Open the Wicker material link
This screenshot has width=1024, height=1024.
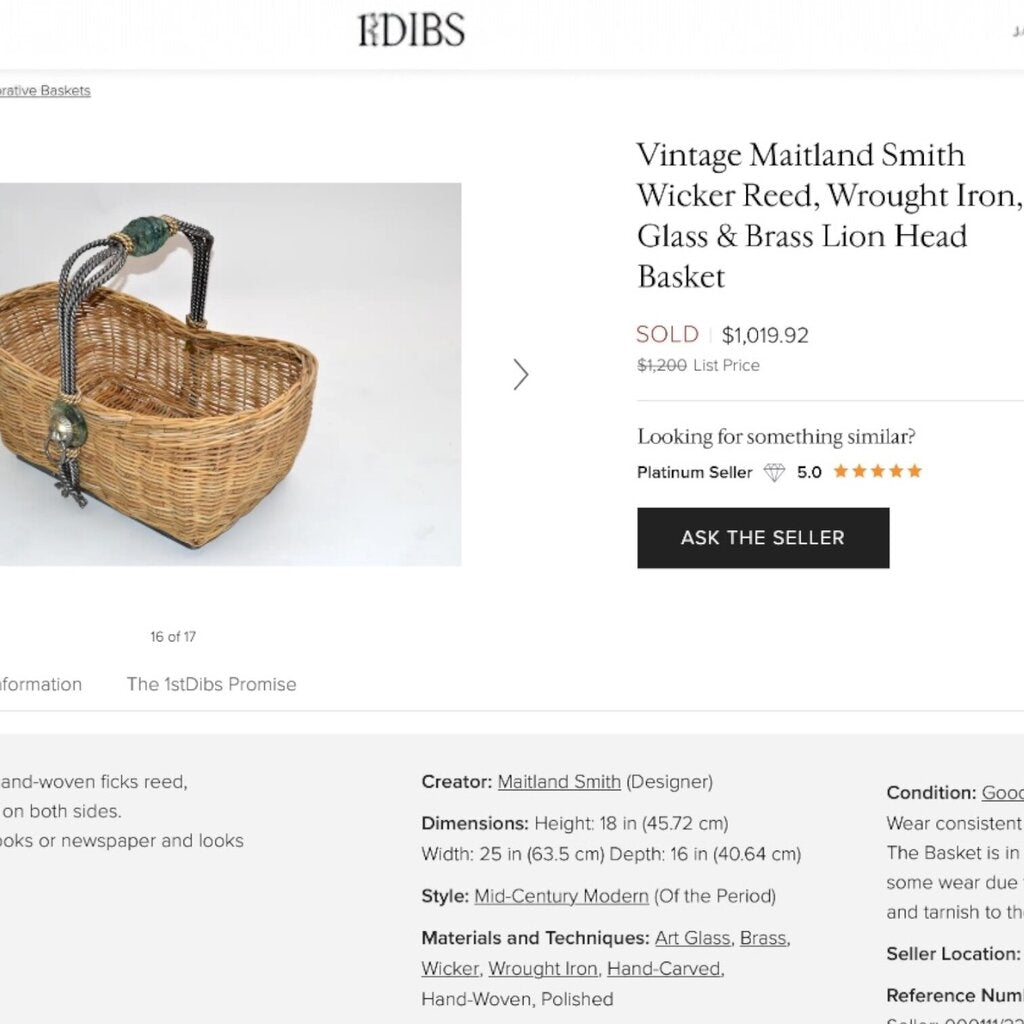point(449,968)
